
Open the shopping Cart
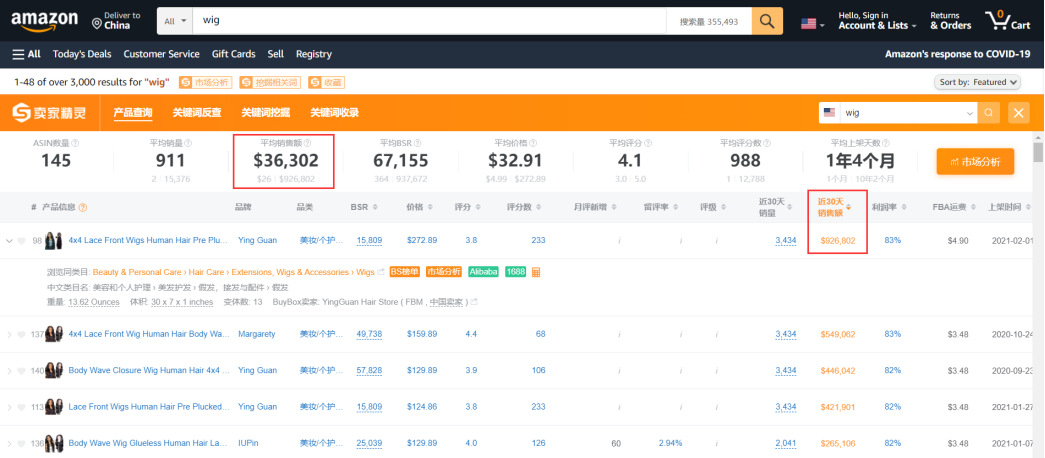(1007, 21)
